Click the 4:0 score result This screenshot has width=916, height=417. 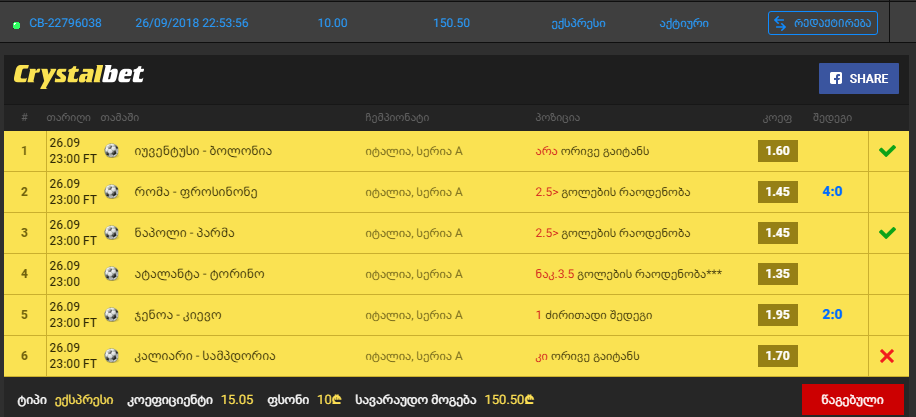(x=832, y=192)
